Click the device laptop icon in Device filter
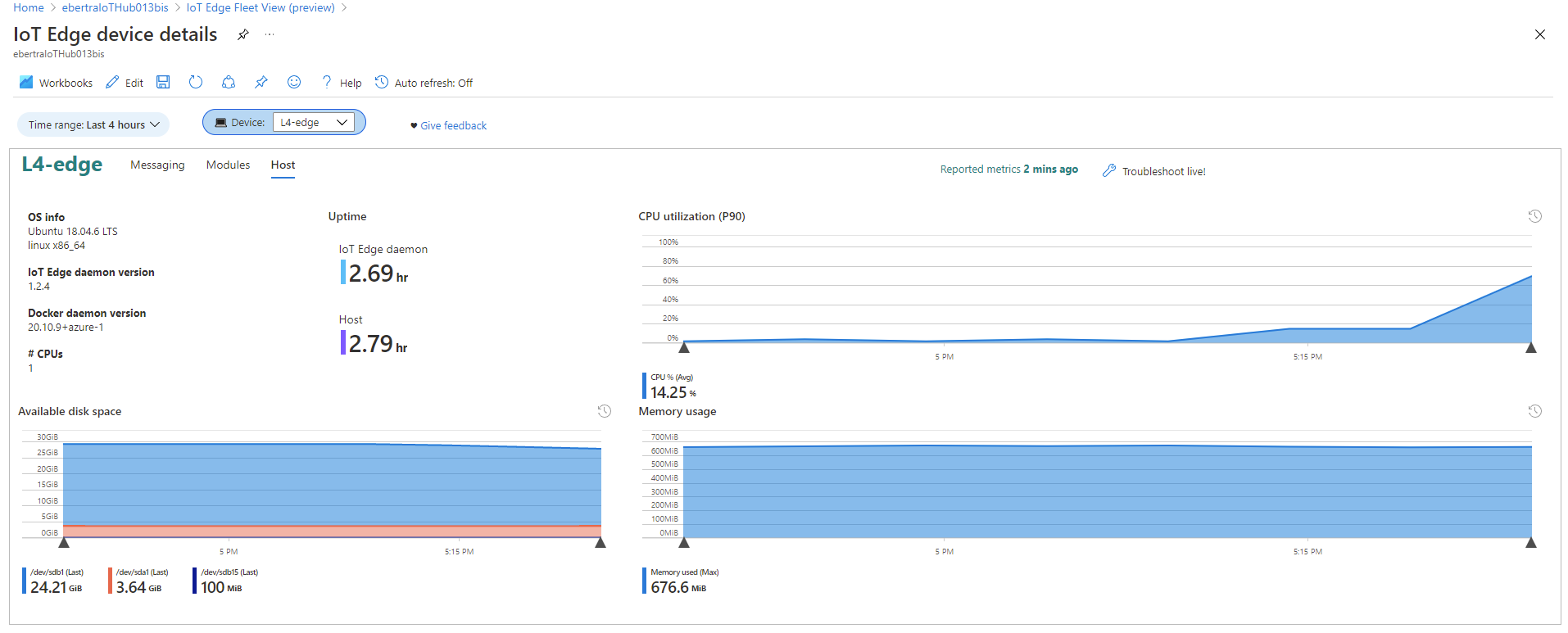Viewport: 1568px width, 633px height. pyautogui.click(x=220, y=122)
